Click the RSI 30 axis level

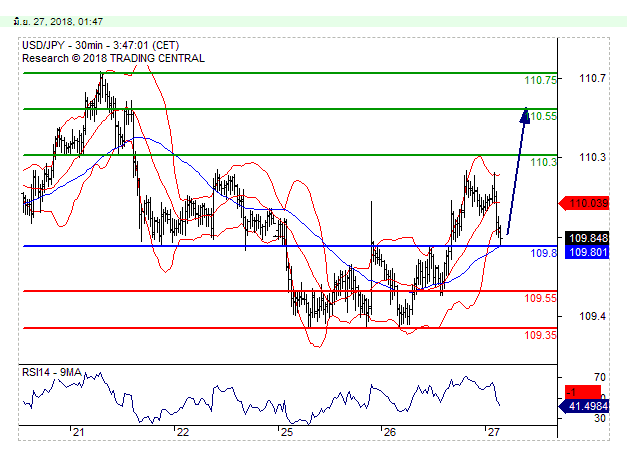click(x=599, y=419)
